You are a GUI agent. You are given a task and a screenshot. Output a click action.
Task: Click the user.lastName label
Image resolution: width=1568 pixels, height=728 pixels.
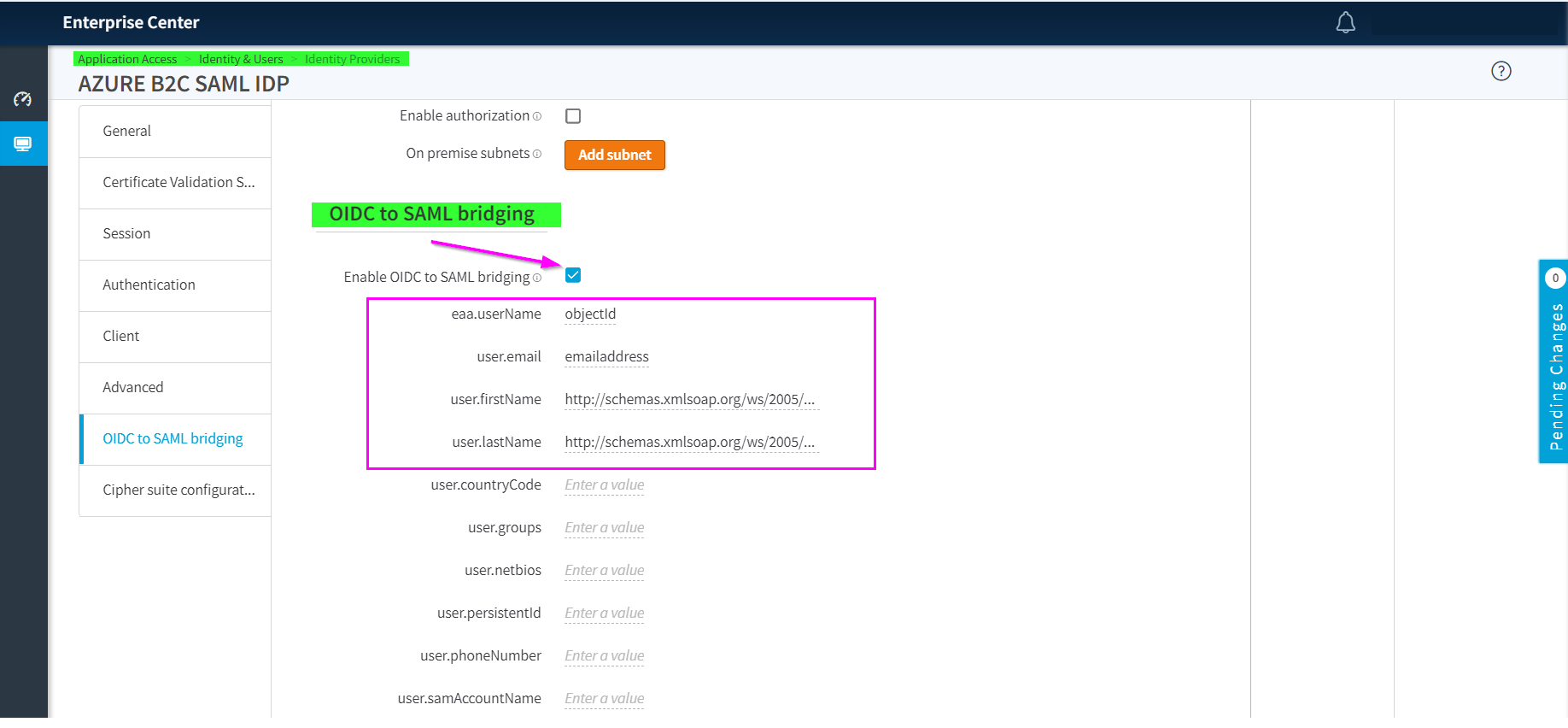497,443
